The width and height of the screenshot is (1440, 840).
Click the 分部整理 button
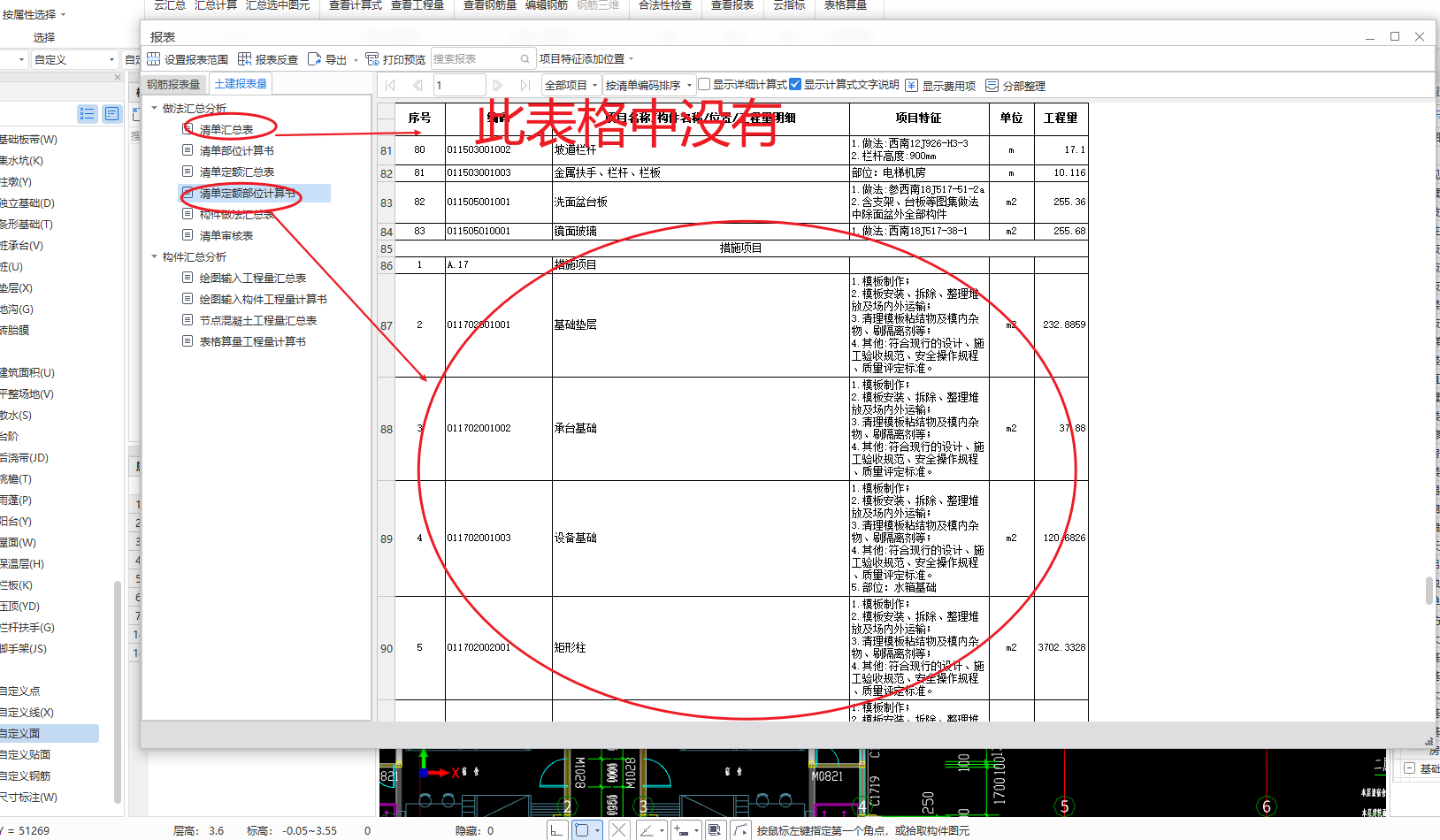(1015, 86)
